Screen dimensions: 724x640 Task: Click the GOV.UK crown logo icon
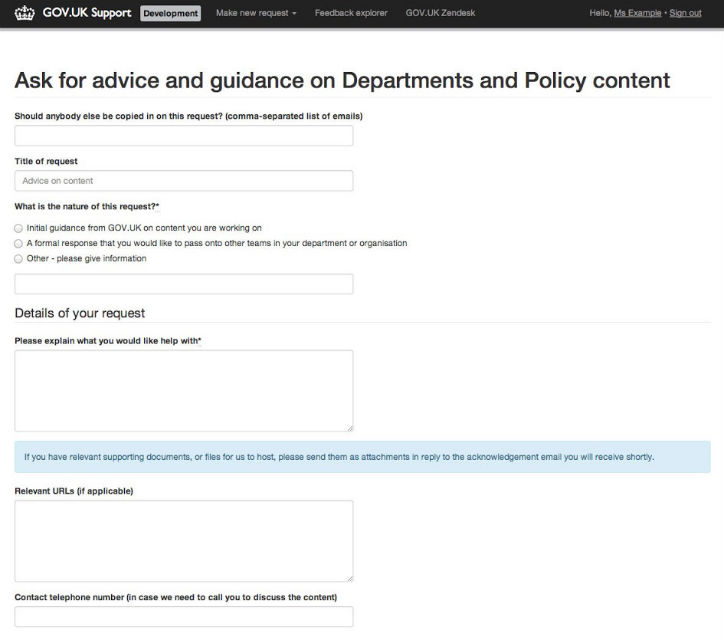click(x=24, y=13)
